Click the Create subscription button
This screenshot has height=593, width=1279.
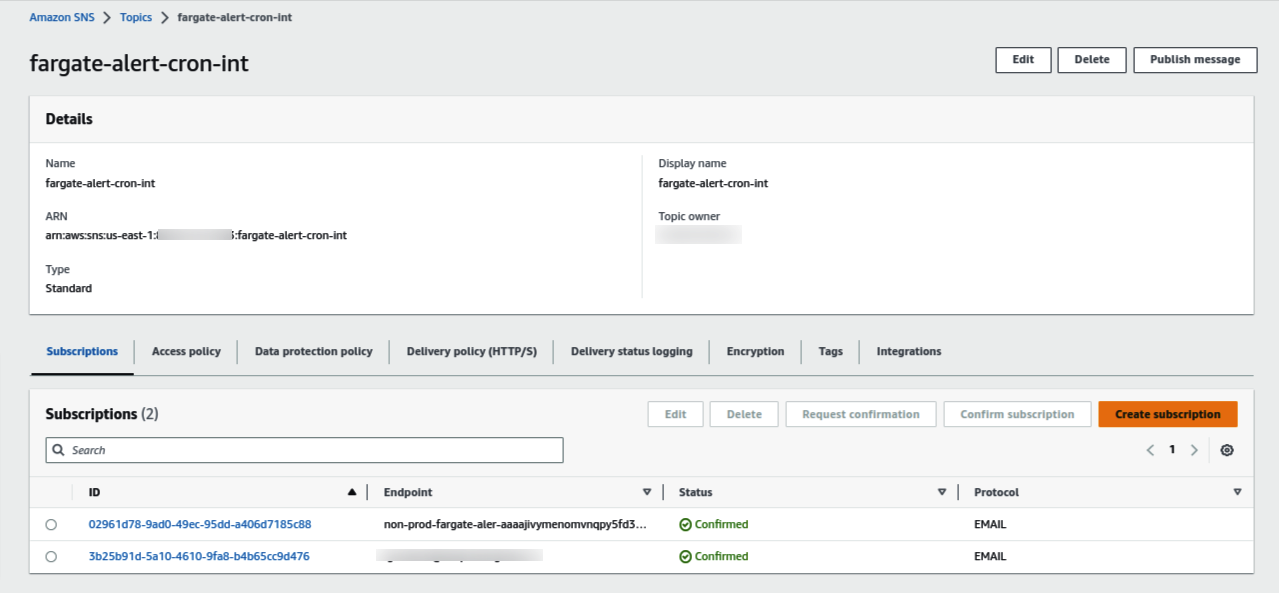point(1167,413)
